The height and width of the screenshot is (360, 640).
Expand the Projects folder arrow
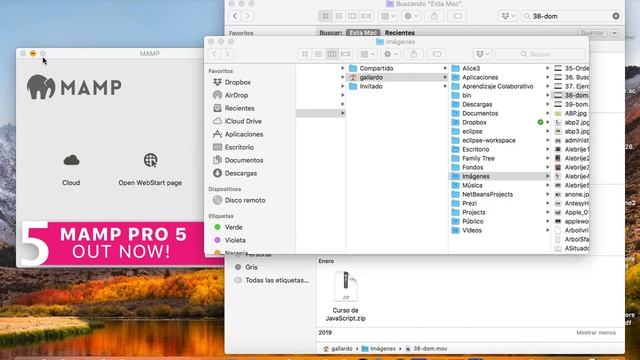[x=547, y=212]
